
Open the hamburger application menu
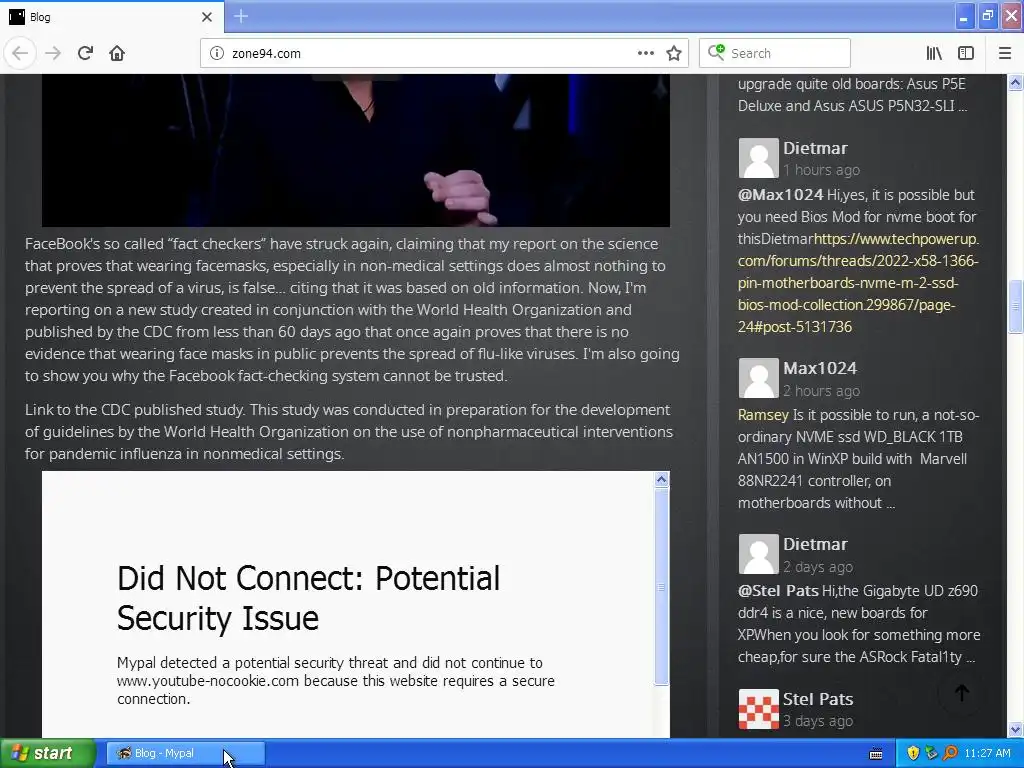coord(1005,53)
